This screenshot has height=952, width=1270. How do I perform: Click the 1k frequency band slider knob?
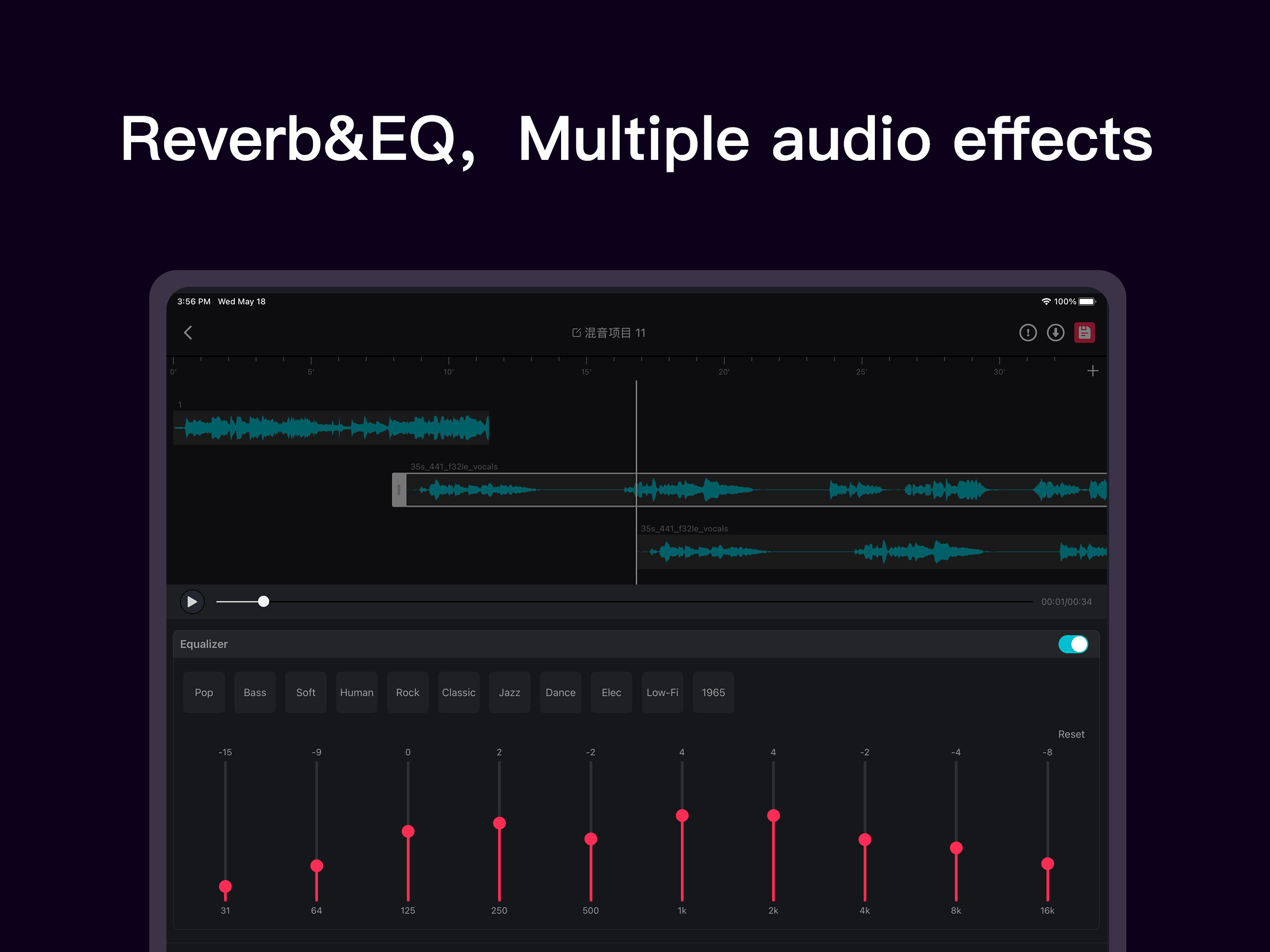(x=682, y=815)
